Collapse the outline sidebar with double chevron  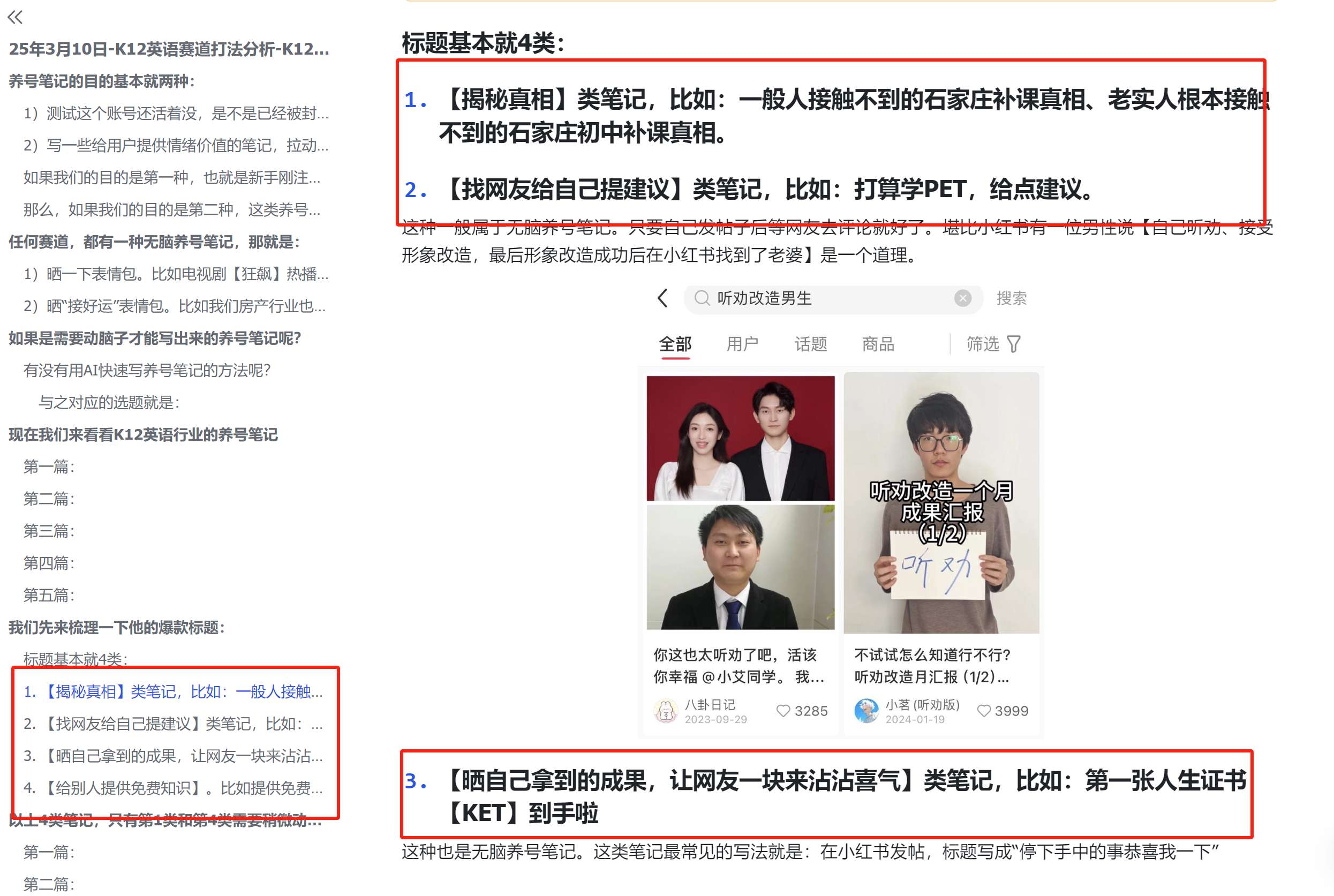(16, 17)
